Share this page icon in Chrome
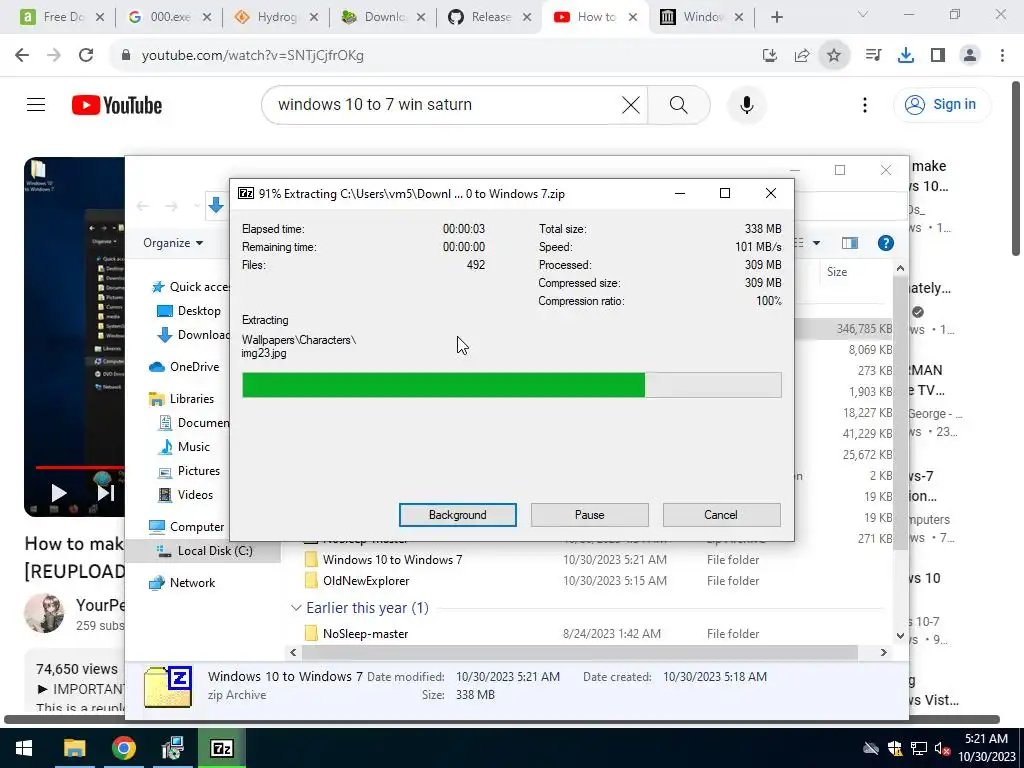1024x768 pixels. (x=802, y=56)
